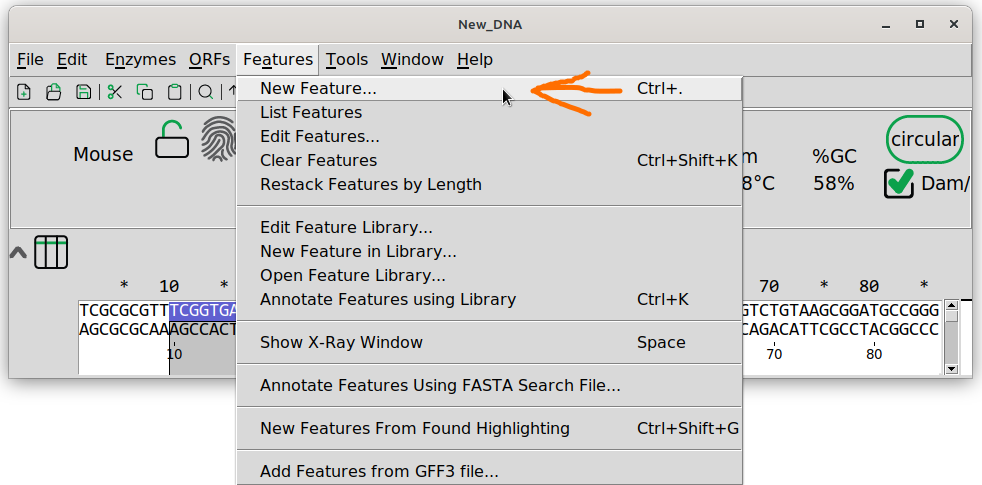Click the paste clipboard icon

175,92
